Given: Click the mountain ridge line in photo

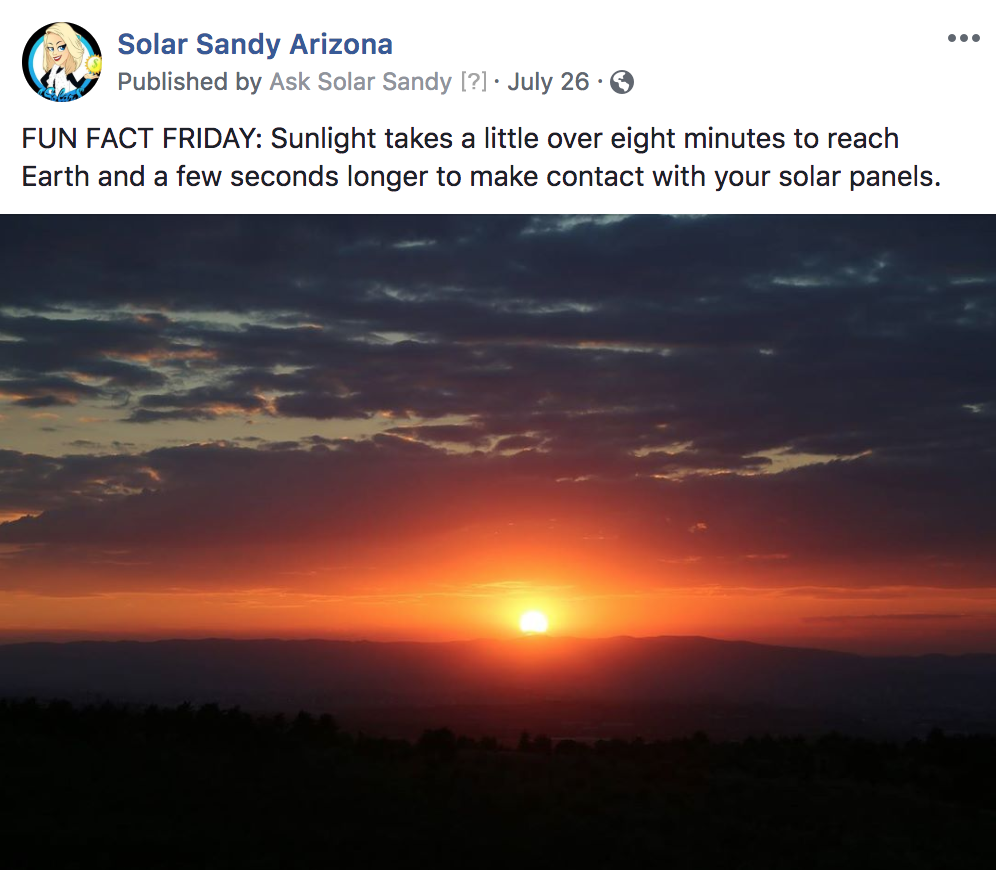Looking at the screenshot, I should pos(498,643).
